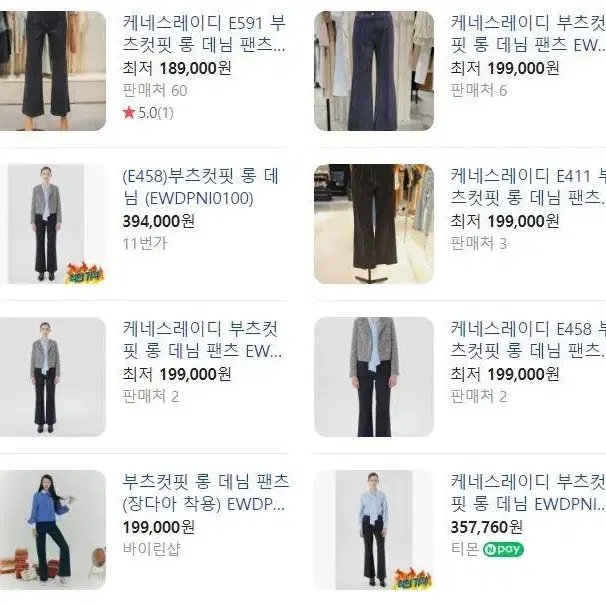Click the flame sticker on the E458 thumbnail
Viewport: 606px width, 606px height.
tap(85, 273)
